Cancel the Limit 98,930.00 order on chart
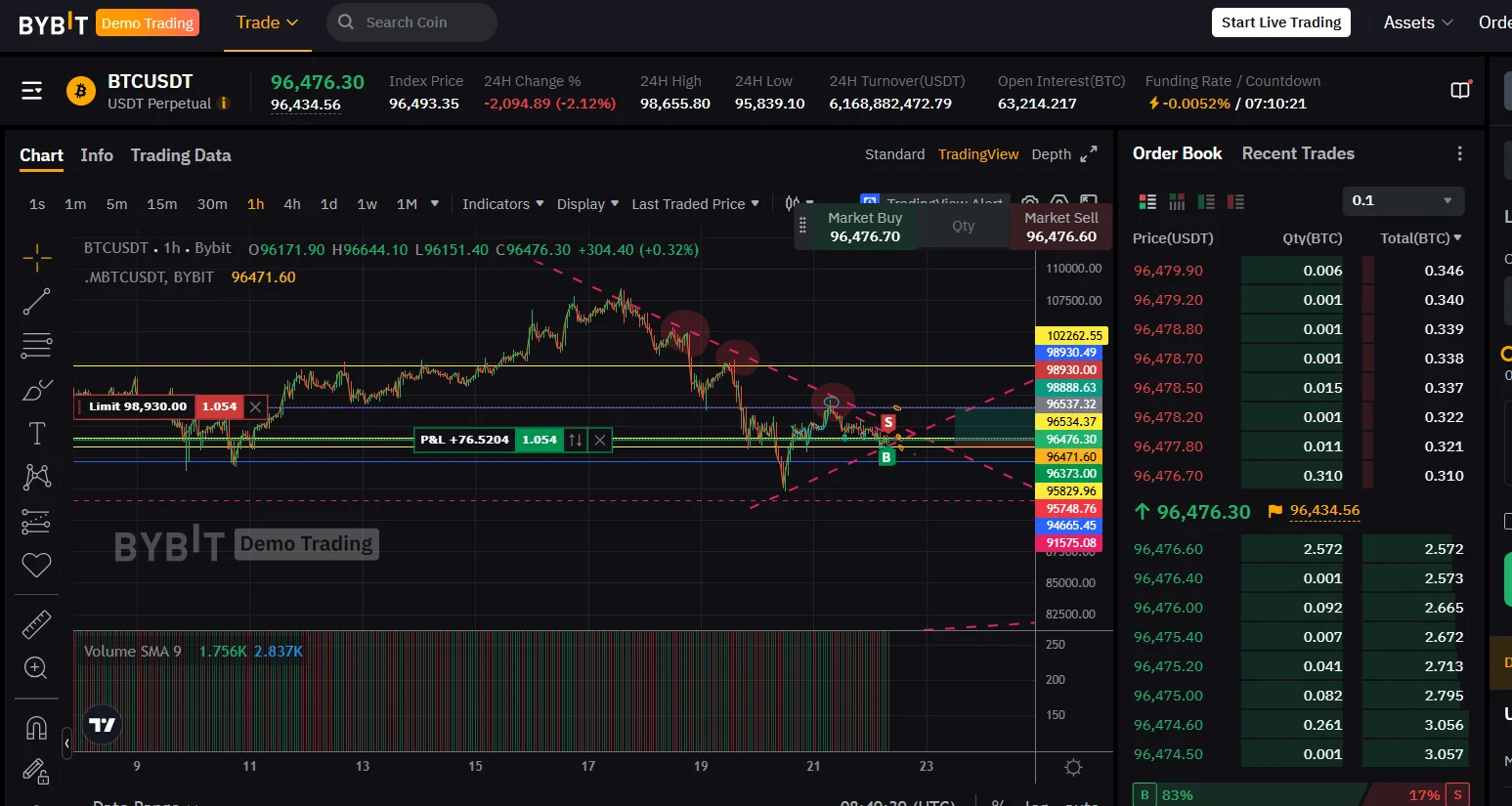The image size is (1512, 806). (255, 406)
